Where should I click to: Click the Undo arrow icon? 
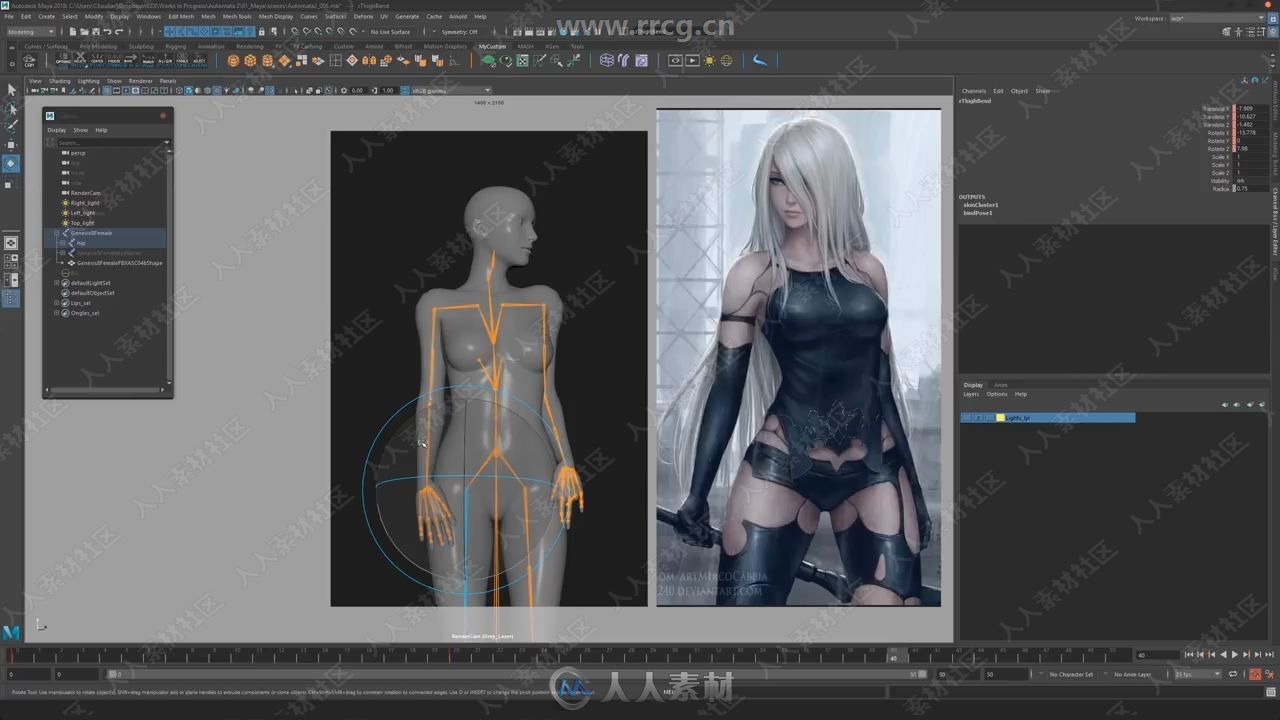pos(107,32)
